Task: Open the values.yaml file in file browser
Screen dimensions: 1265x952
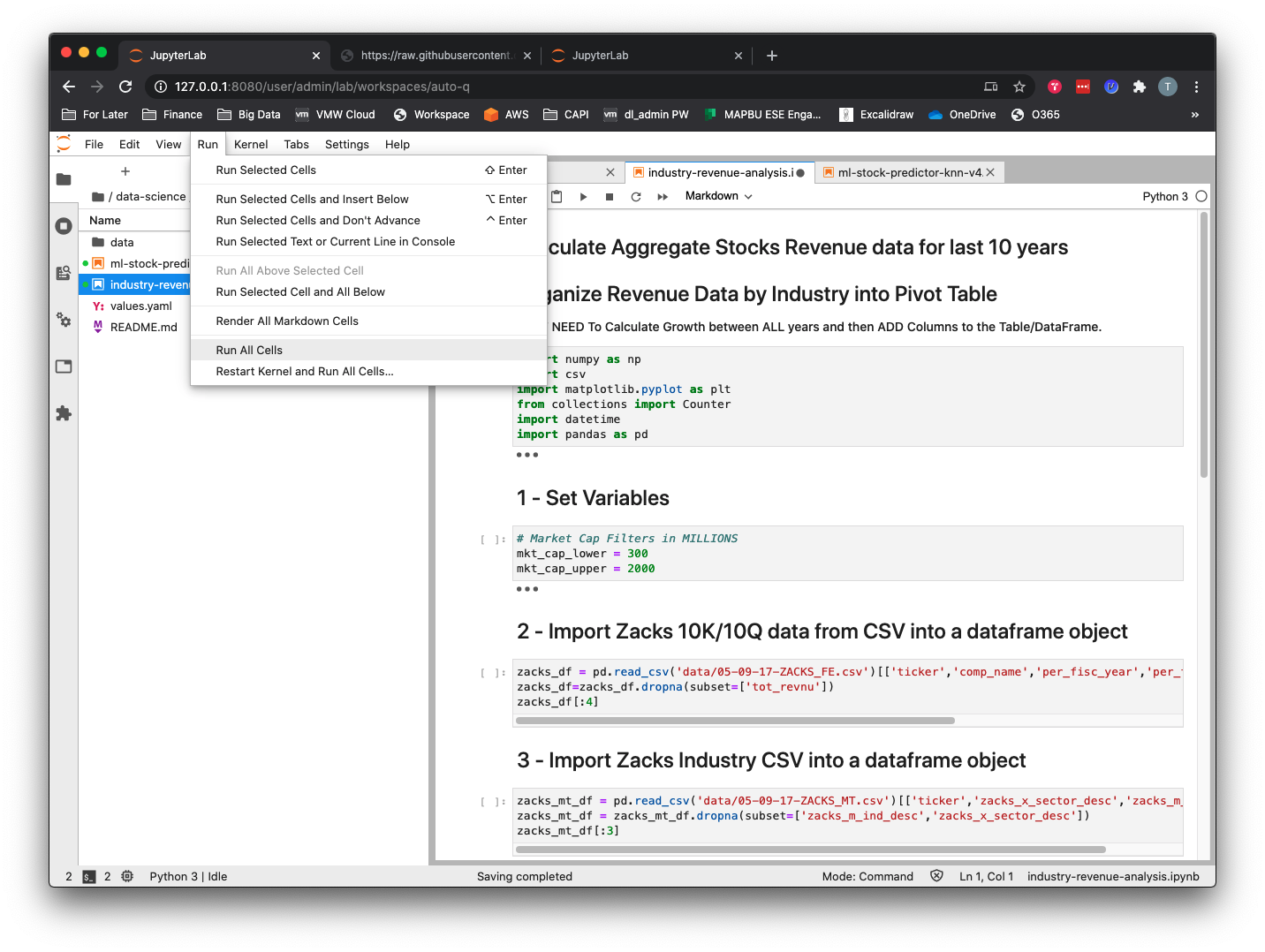Action: point(140,306)
